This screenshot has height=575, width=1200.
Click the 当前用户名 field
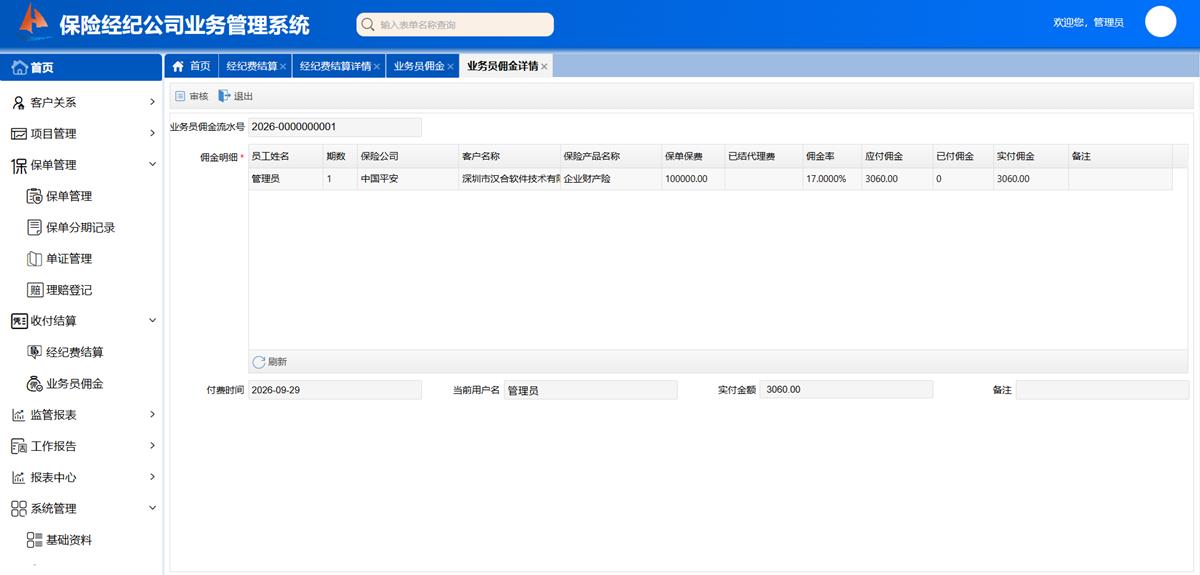coord(590,390)
